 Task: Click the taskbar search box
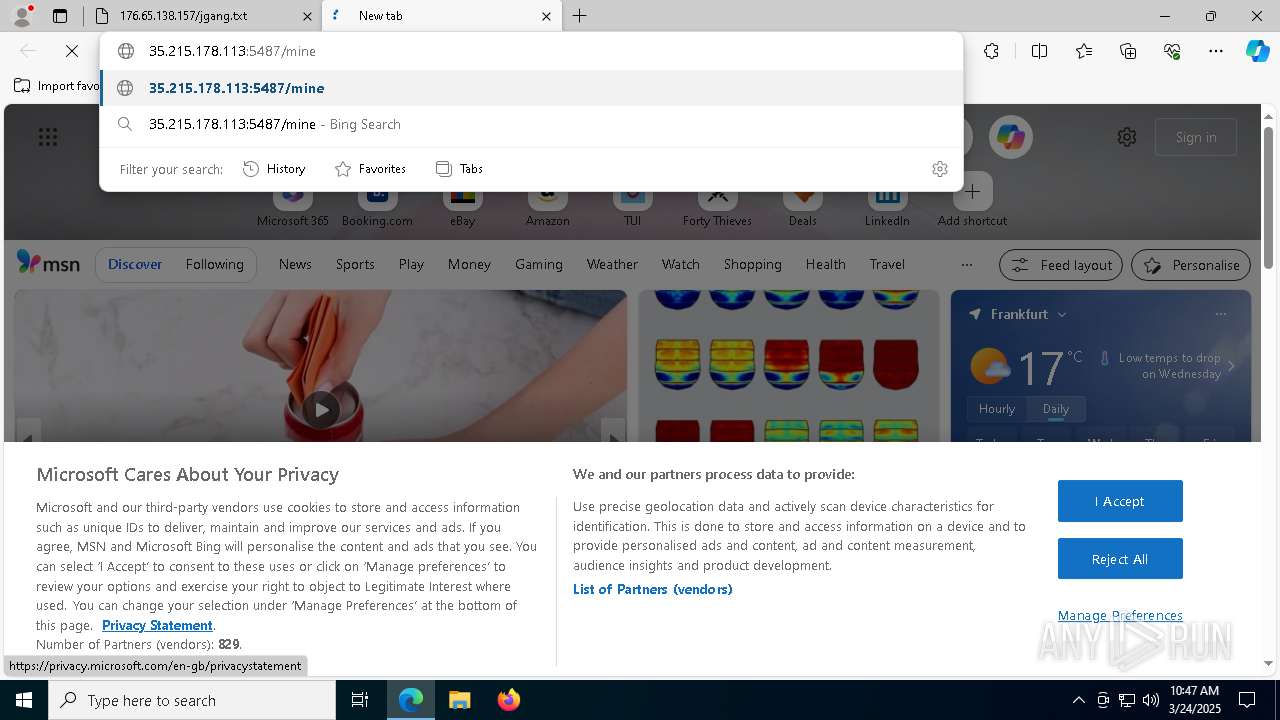(x=192, y=700)
